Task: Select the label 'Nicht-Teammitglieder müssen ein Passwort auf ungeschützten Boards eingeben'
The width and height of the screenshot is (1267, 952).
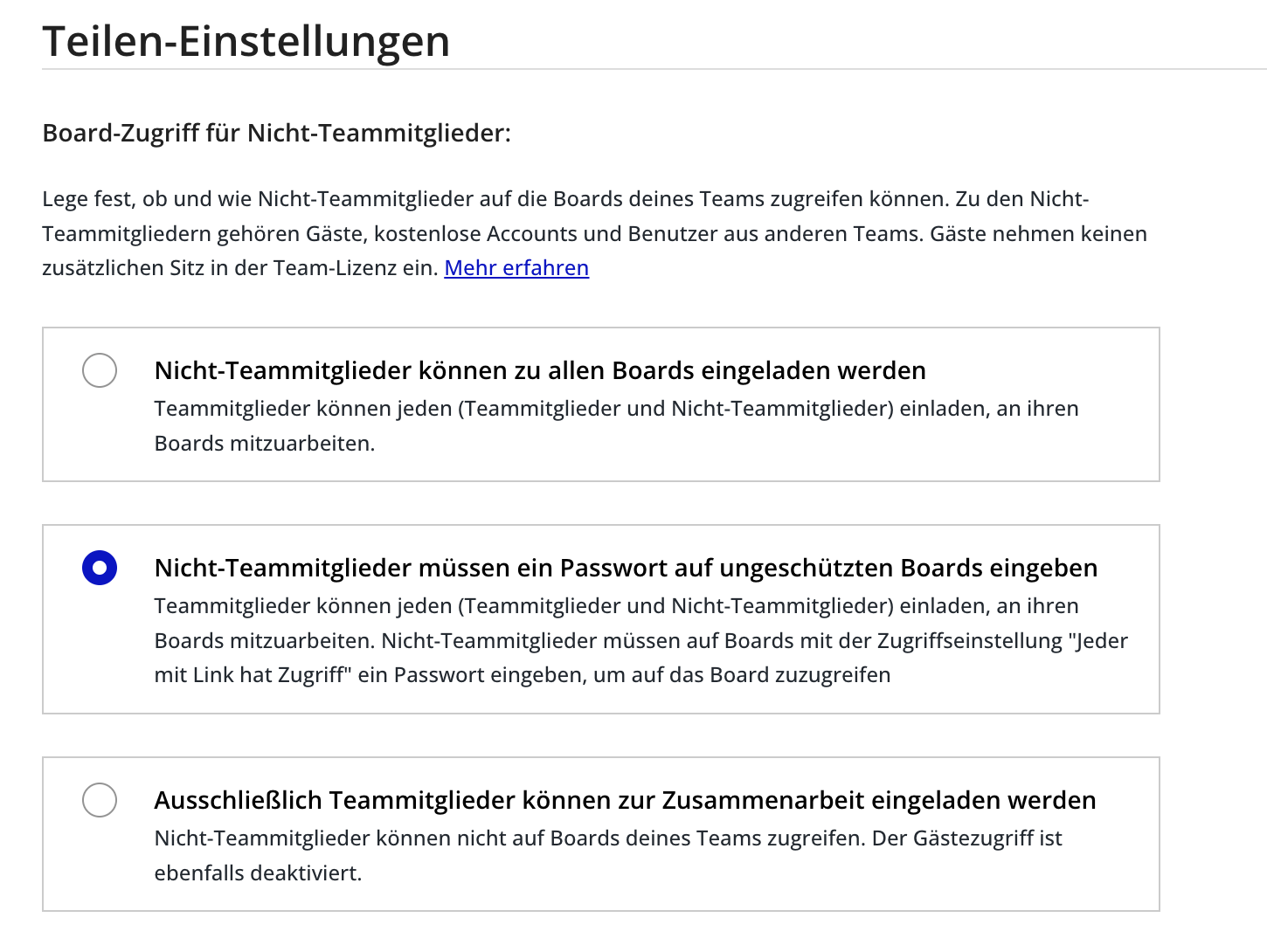Action: (x=626, y=568)
